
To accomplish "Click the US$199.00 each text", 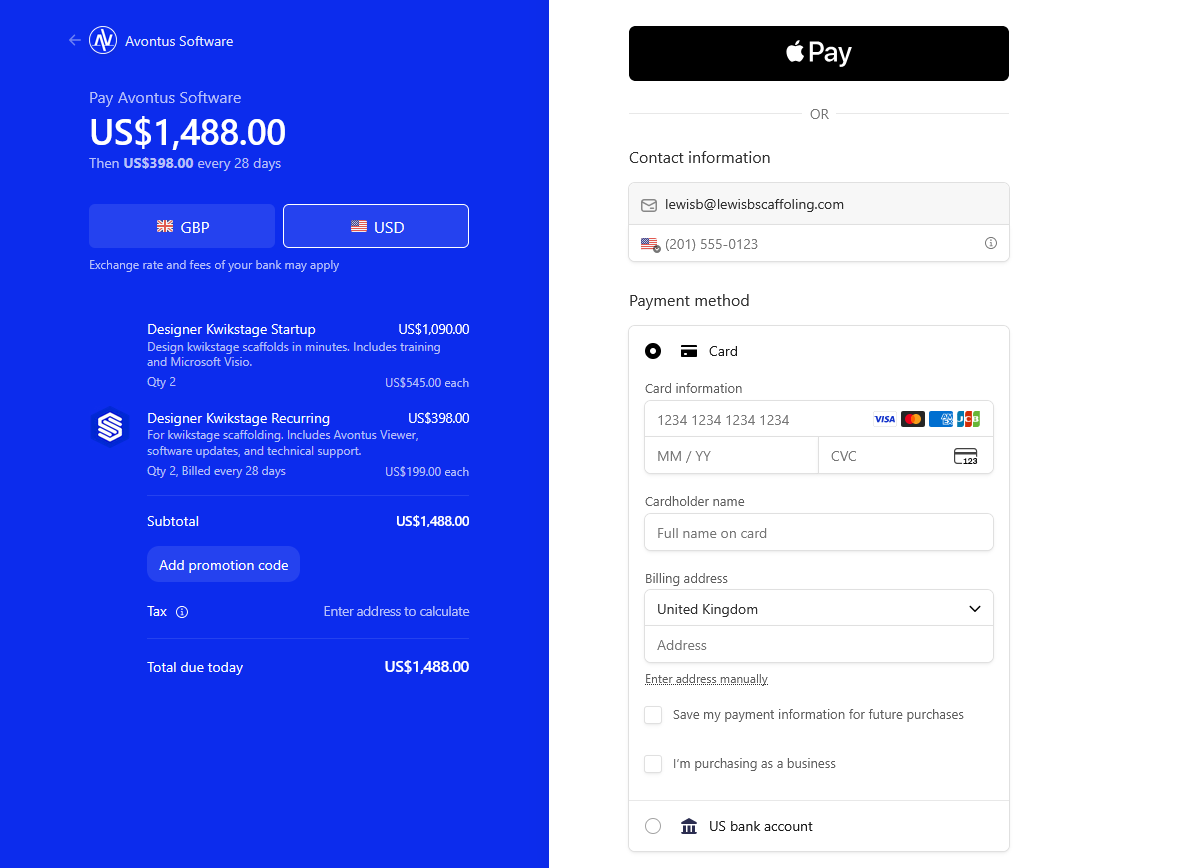I will (x=427, y=472).
